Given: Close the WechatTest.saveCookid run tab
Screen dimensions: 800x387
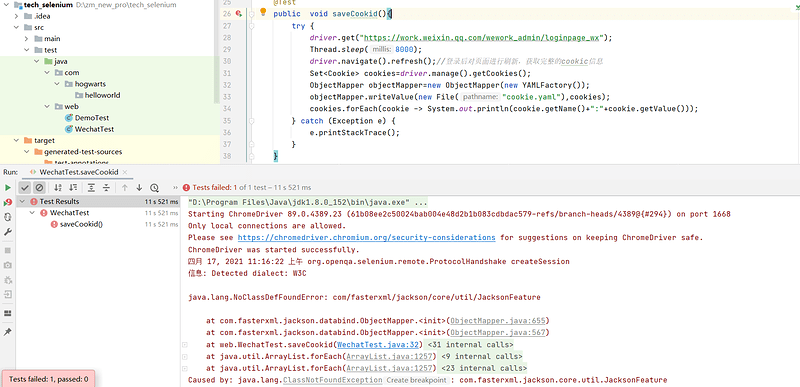Looking at the screenshot, I should coord(124,172).
